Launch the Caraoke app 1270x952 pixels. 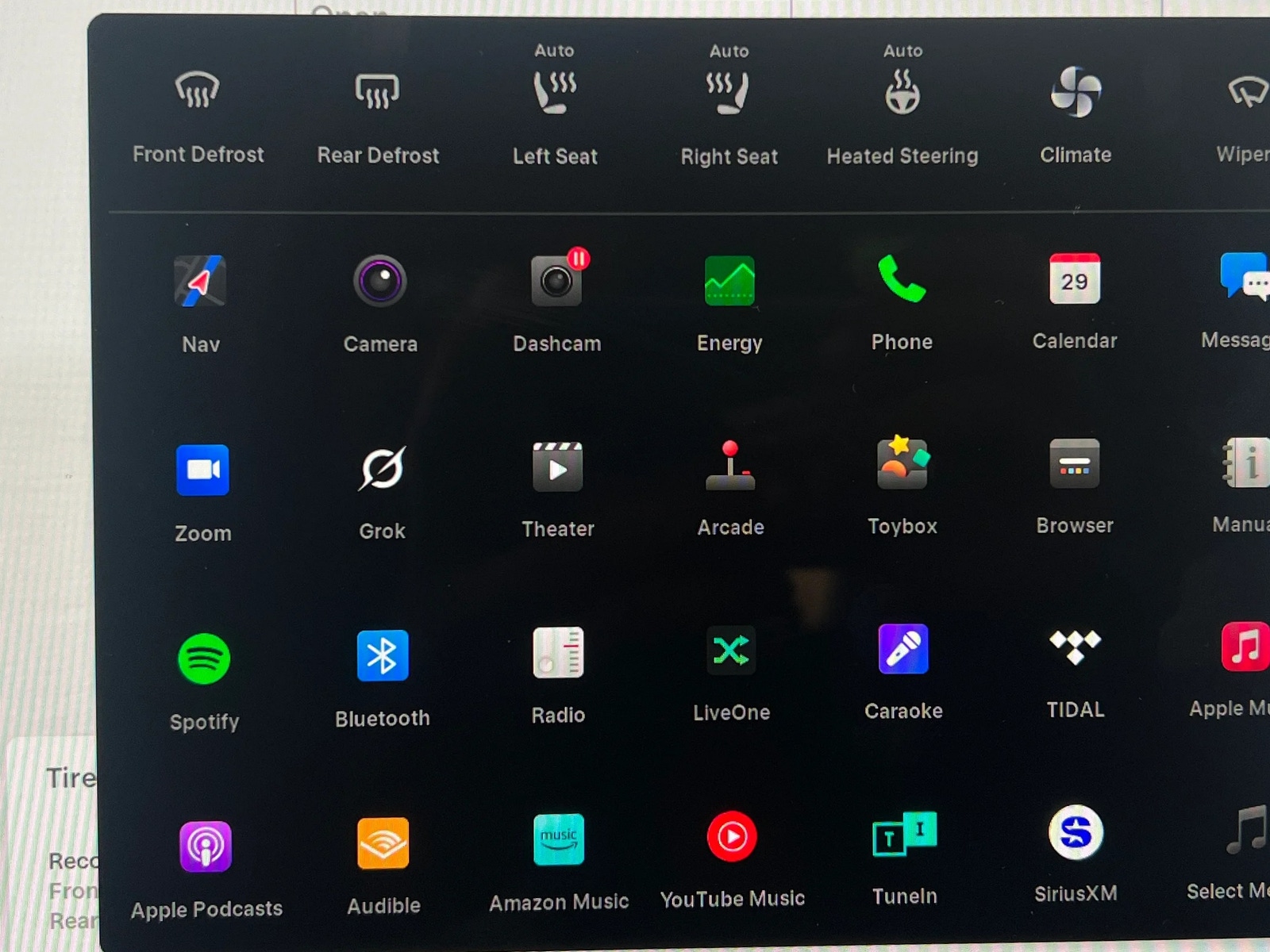[903, 650]
